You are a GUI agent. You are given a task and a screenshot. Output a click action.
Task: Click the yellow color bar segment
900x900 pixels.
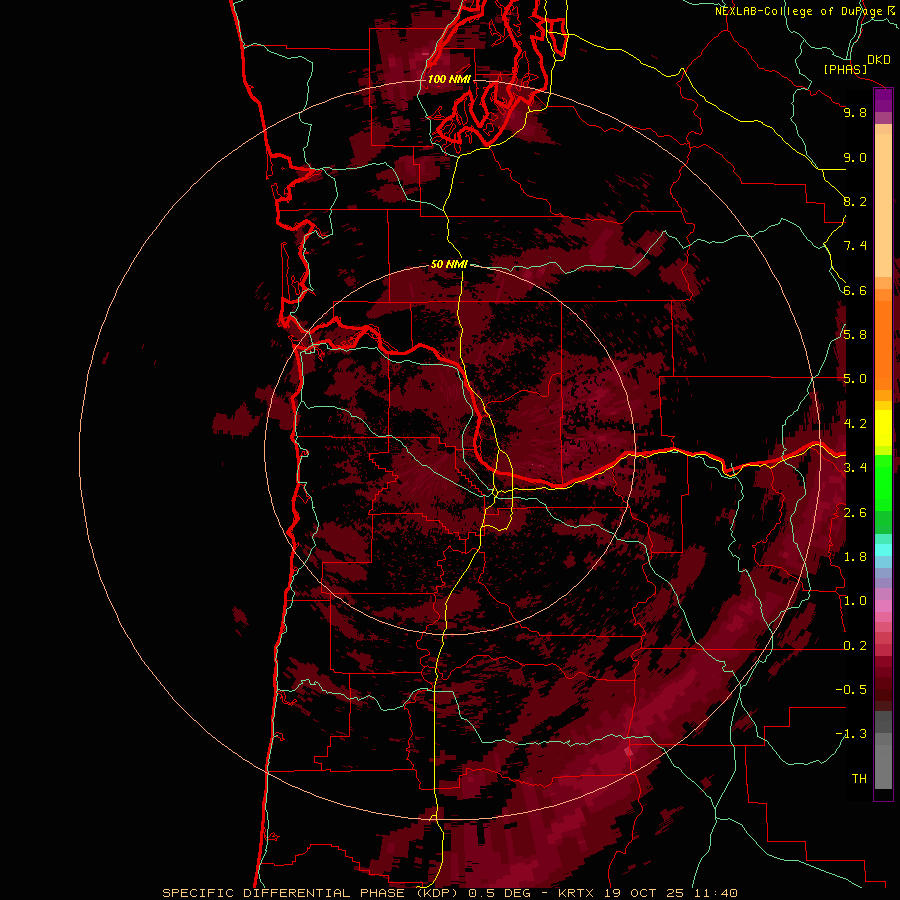coord(883,428)
